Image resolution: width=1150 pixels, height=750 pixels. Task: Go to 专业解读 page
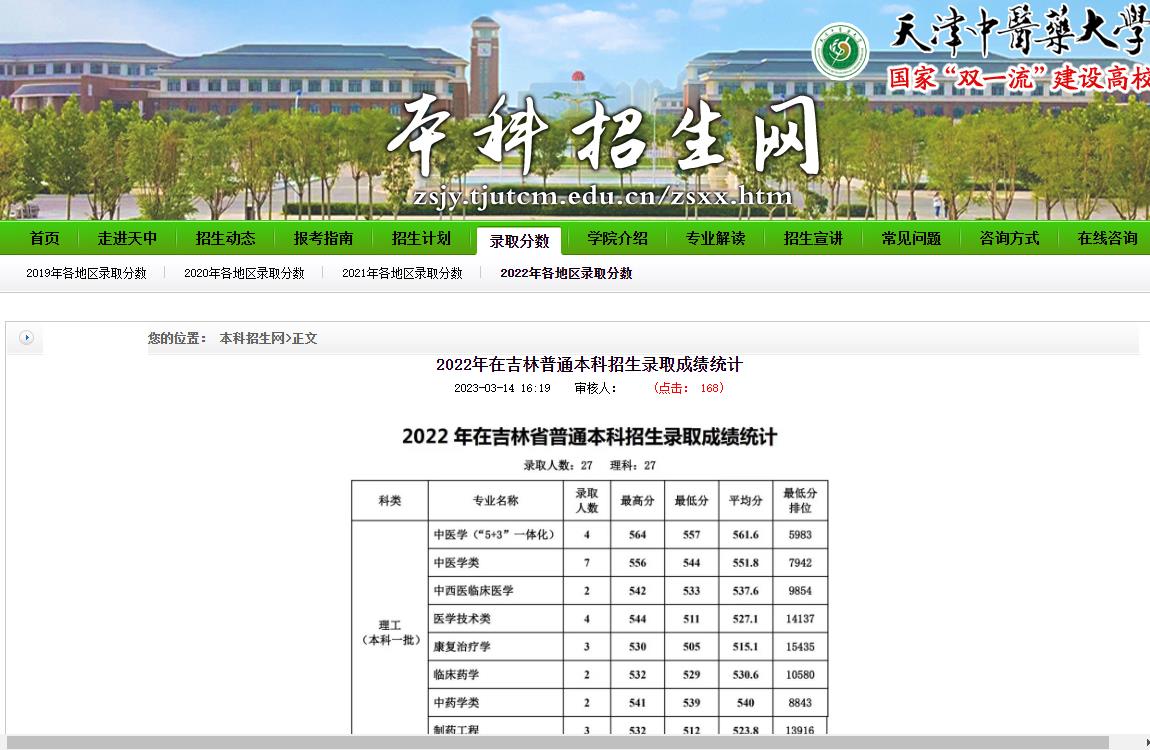point(715,238)
